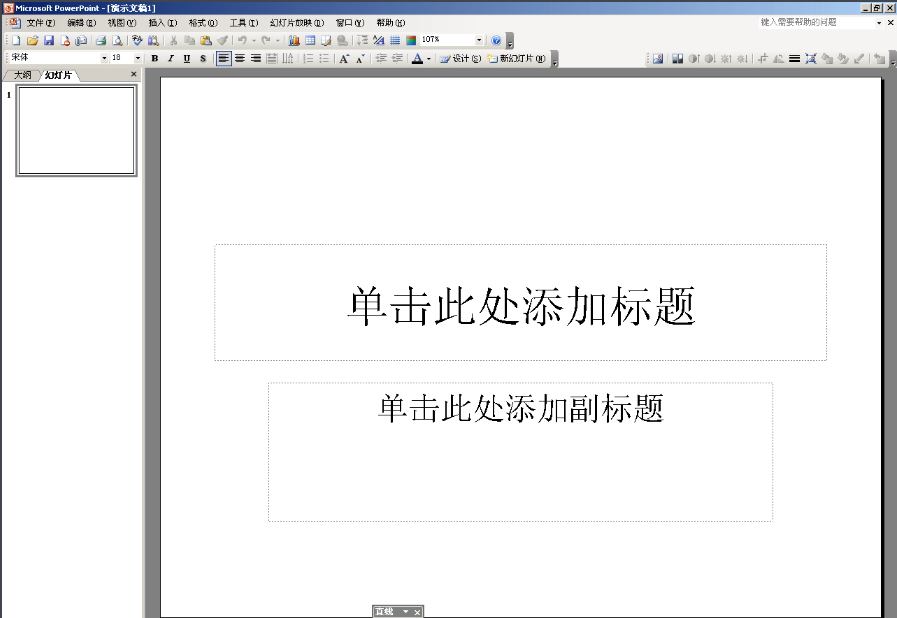Click the 新幻灯片 (New Slide) button
The width and height of the screenshot is (897, 618).
tap(517, 58)
